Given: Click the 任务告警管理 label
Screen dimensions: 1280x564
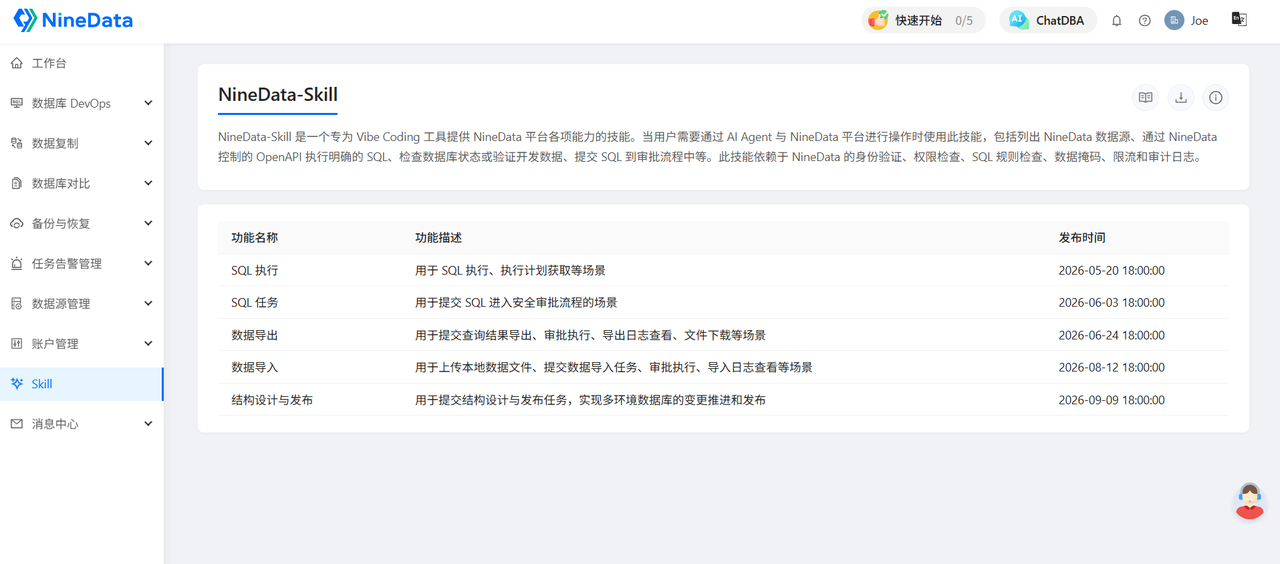Looking at the screenshot, I should [67, 263].
